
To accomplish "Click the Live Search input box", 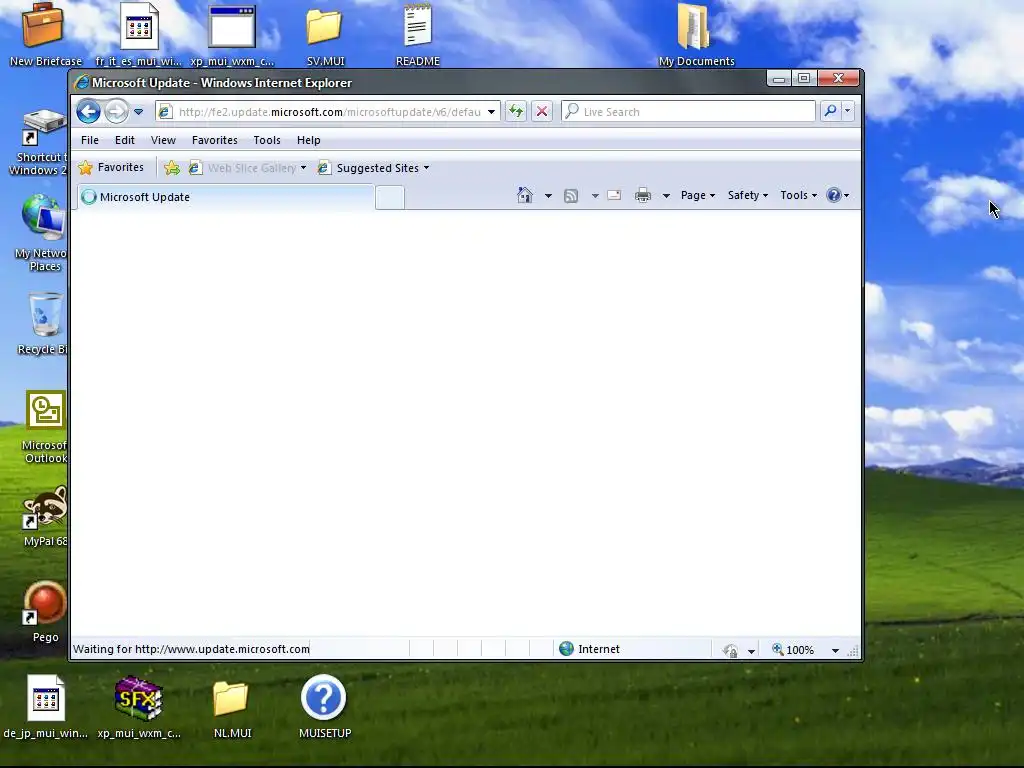I will pos(688,112).
